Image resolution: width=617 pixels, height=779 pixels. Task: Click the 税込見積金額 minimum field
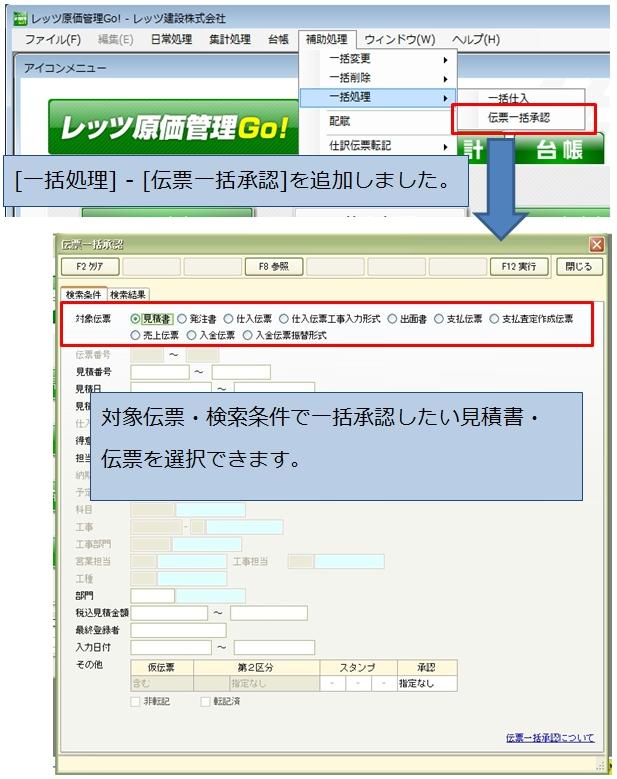click(169, 613)
